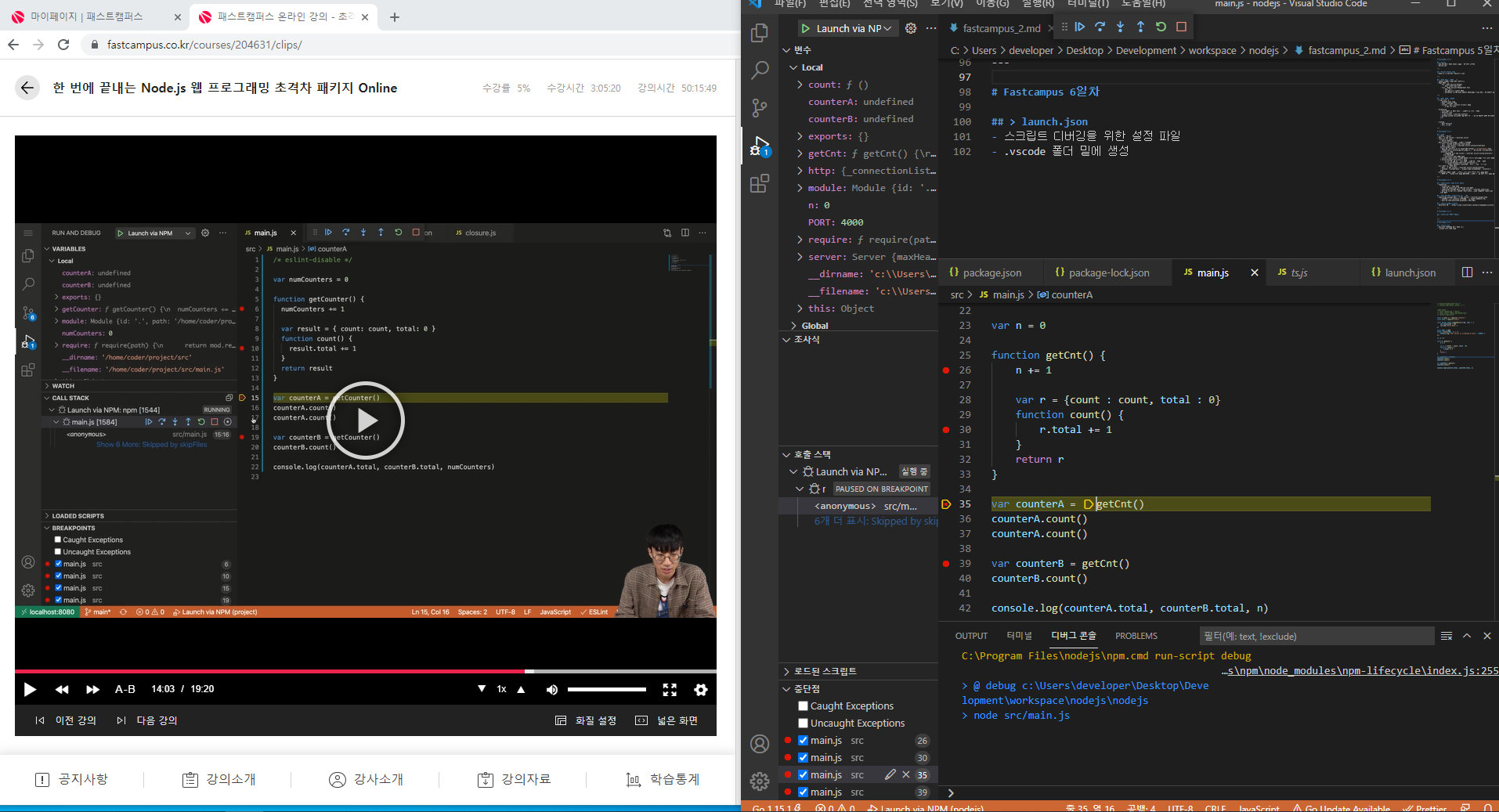The width and height of the screenshot is (1499, 812).
Task: Rewind the lecture video
Action: [x=62, y=689]
